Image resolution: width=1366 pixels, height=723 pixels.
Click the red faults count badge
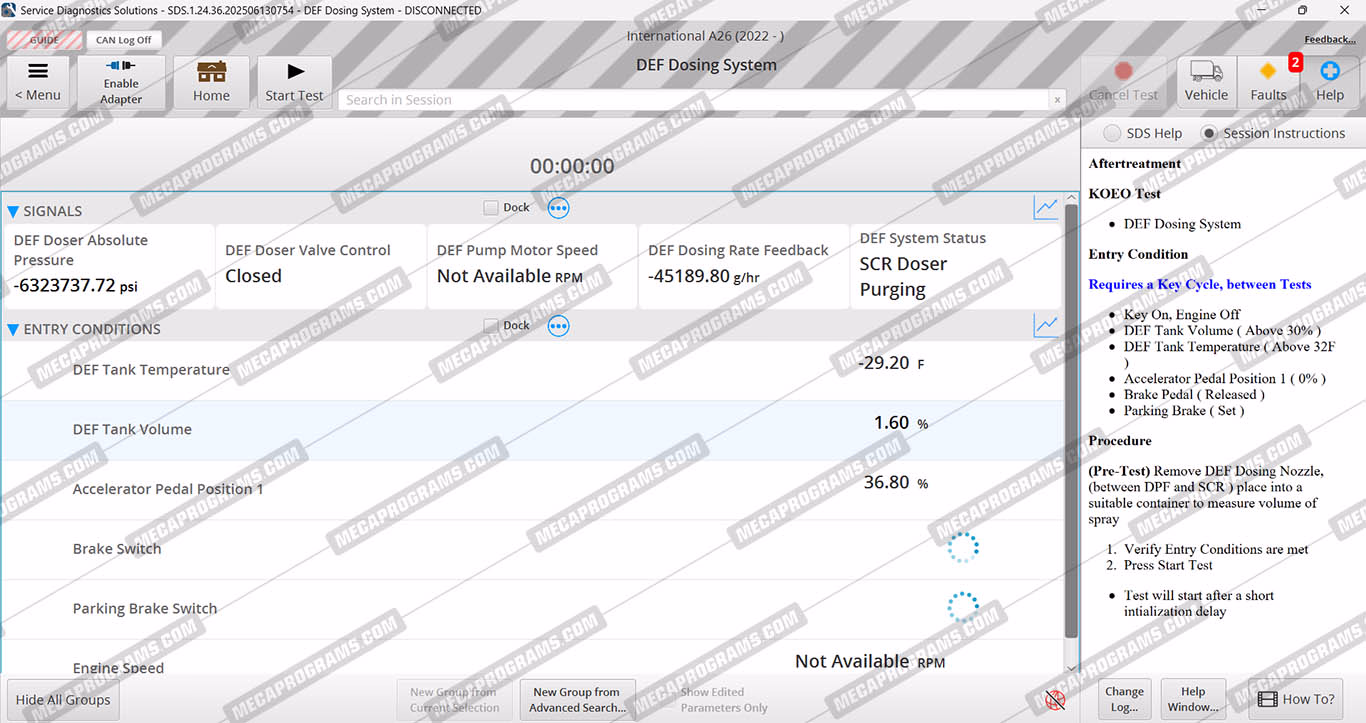point(1294,63)
